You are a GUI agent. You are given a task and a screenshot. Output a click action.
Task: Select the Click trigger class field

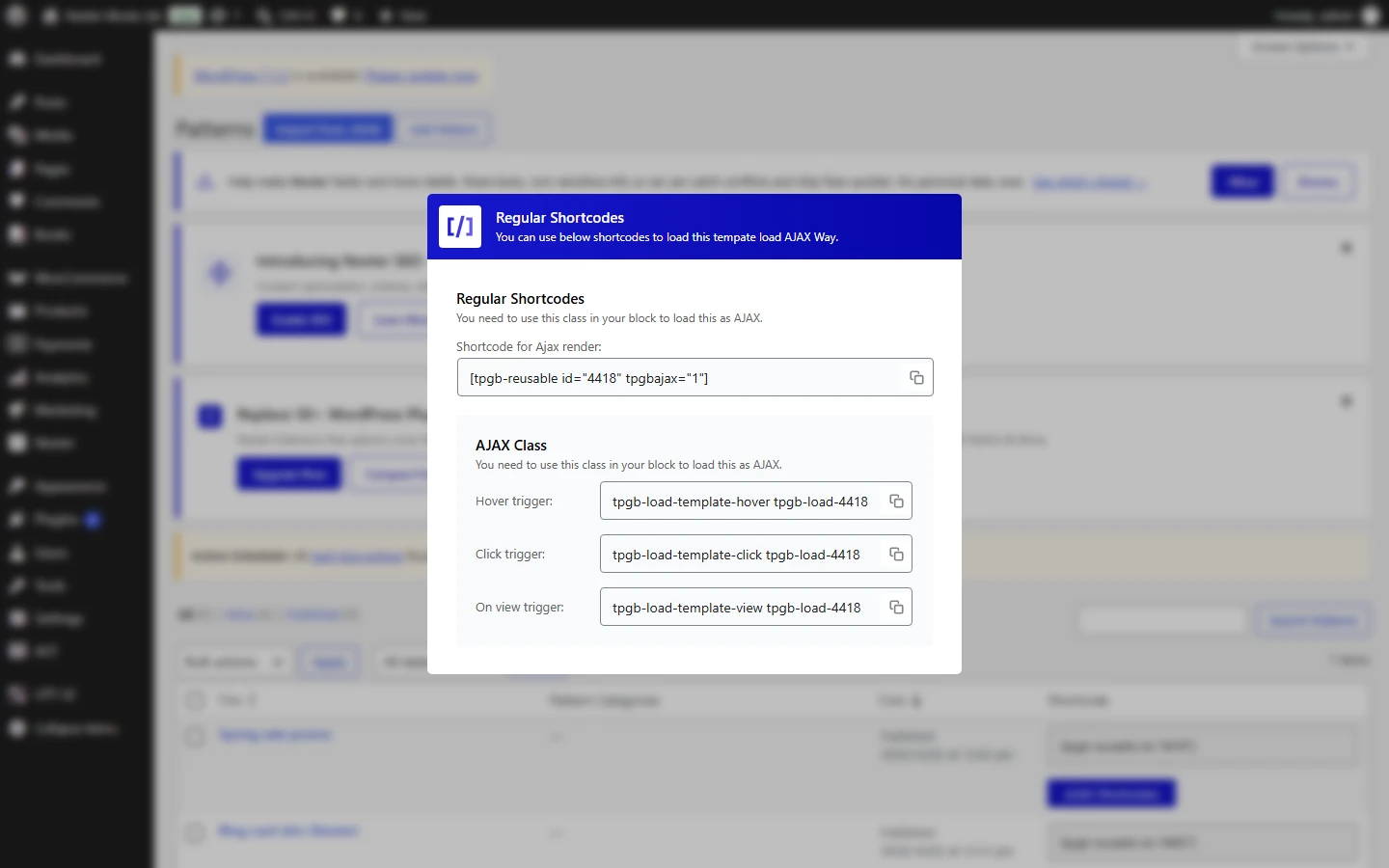(x=755, y=555)
